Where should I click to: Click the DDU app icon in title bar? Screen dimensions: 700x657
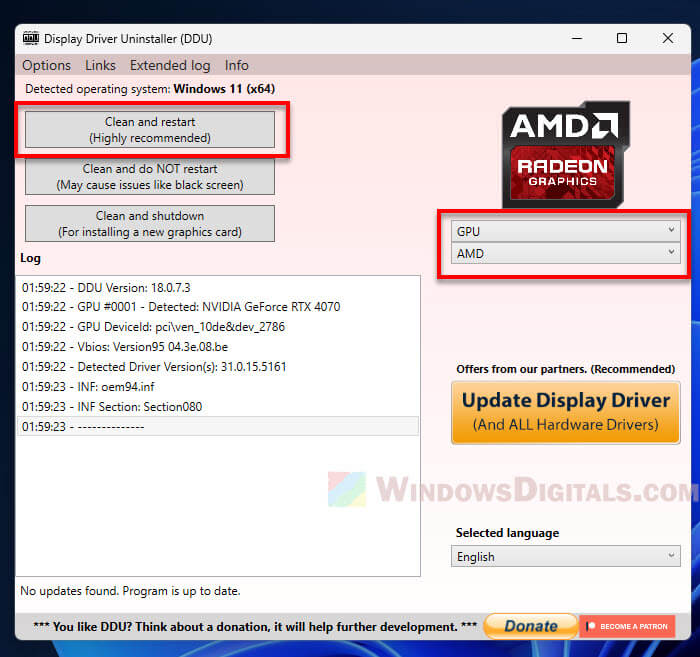(31, 38)
